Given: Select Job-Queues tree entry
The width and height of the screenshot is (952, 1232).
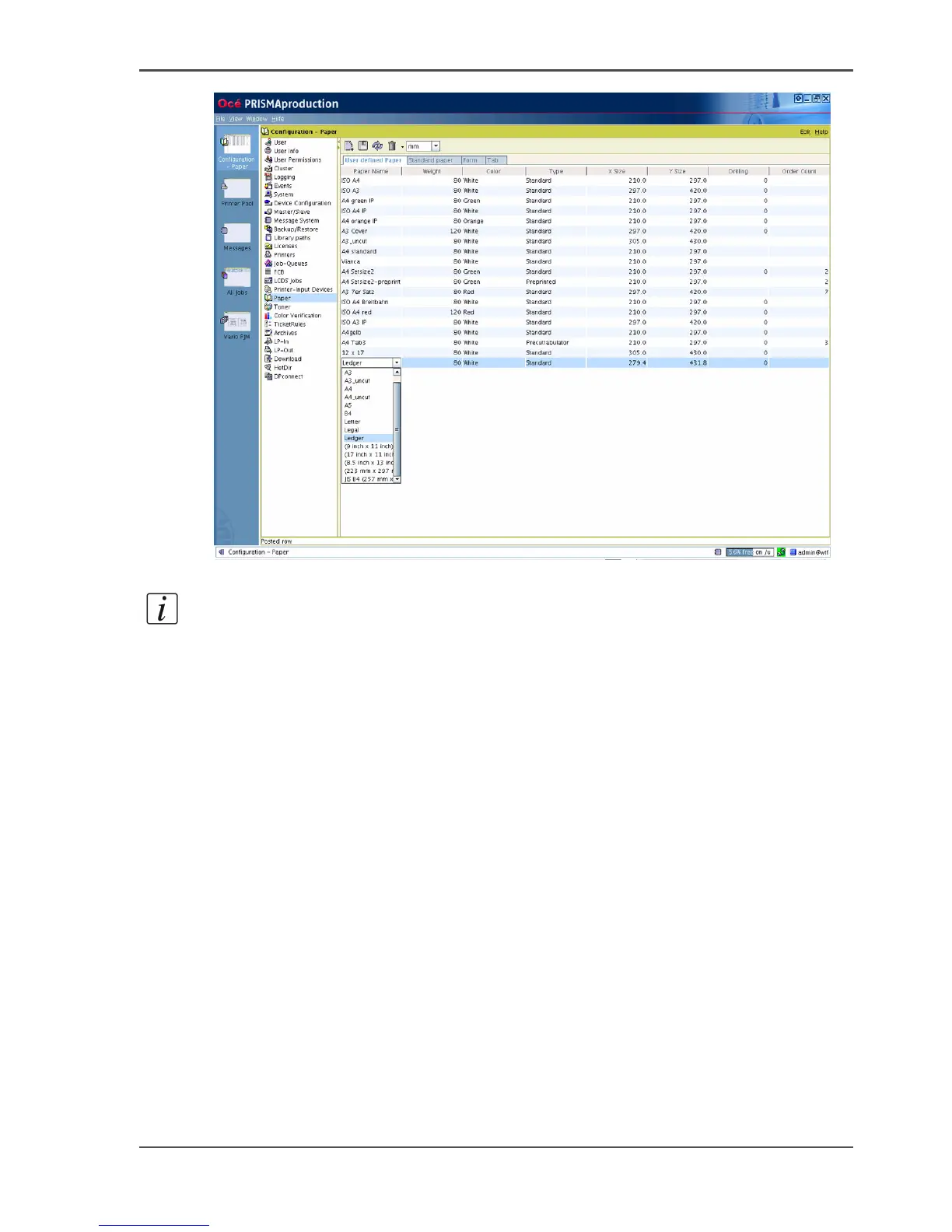Looking at the screenshot, I should coord(290,264).
